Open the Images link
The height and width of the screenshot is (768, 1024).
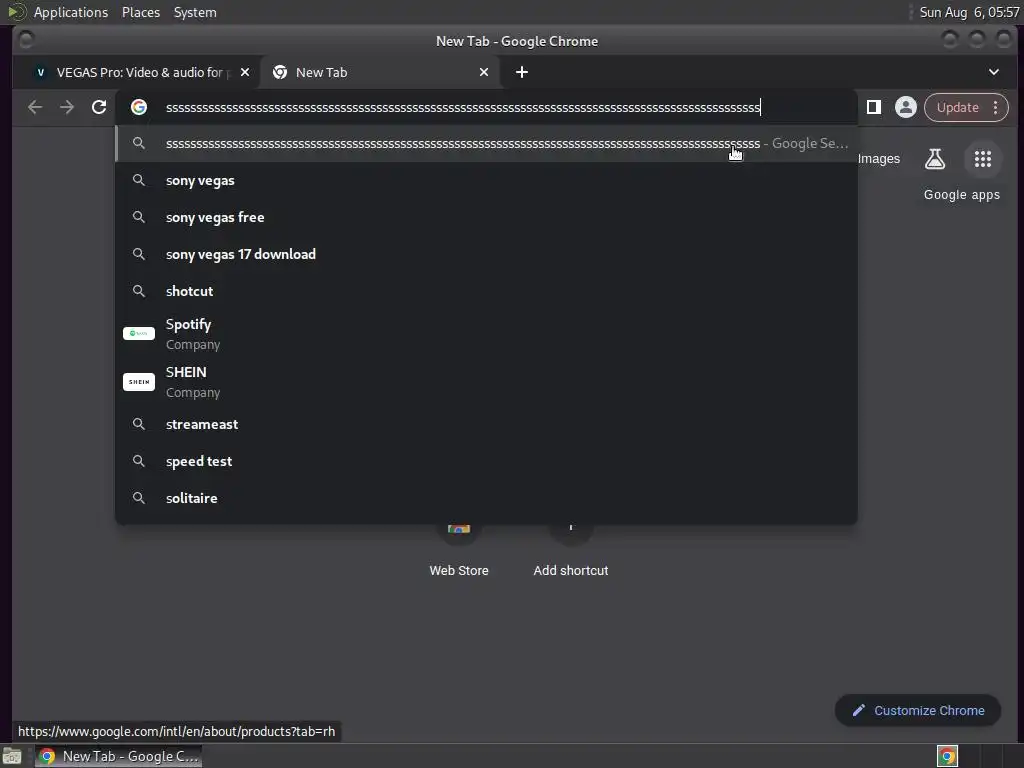click(878, 159)
